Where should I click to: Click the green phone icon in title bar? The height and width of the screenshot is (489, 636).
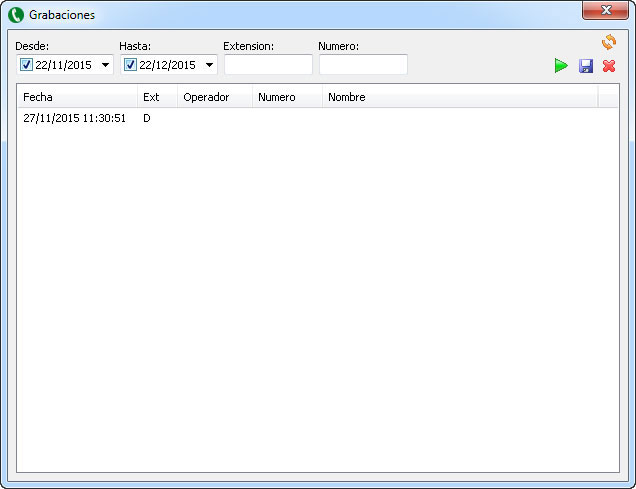point(16,14)
